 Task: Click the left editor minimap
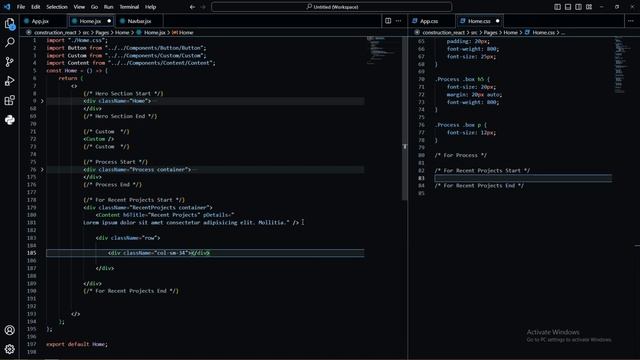click(383, 51)
